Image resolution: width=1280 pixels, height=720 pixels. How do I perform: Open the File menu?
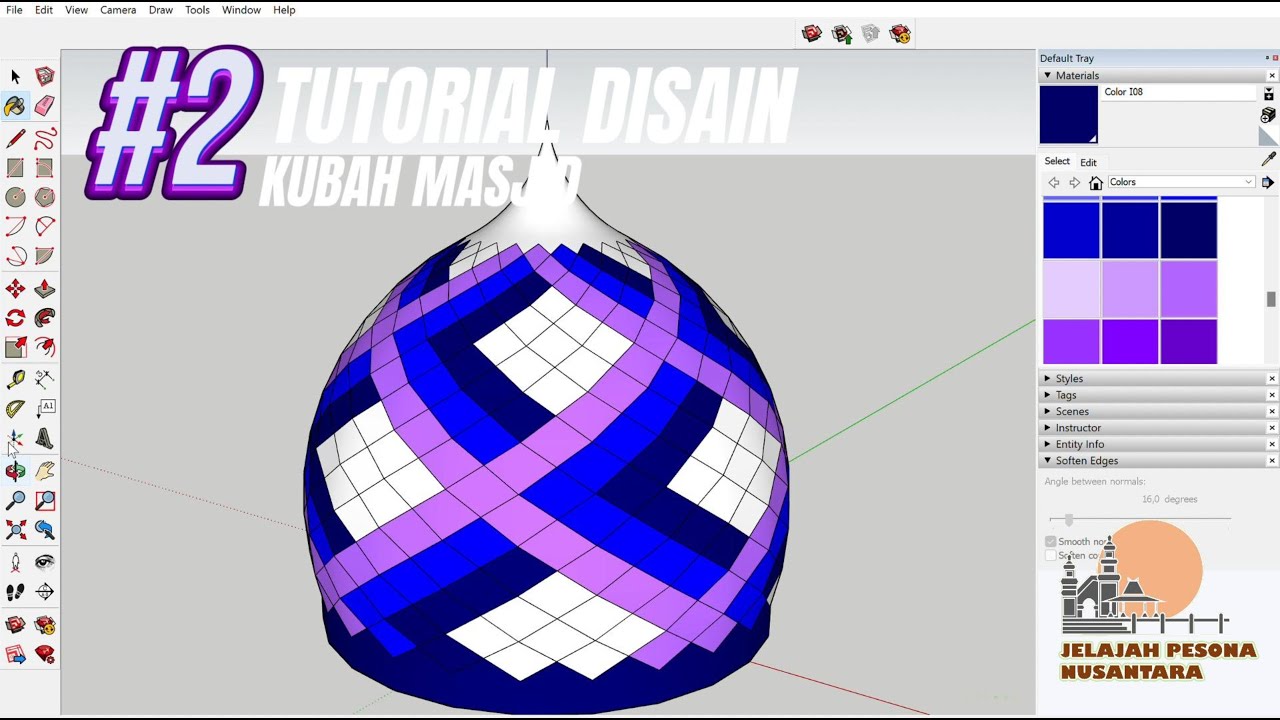pyautogui.click(x=14, y=10)
